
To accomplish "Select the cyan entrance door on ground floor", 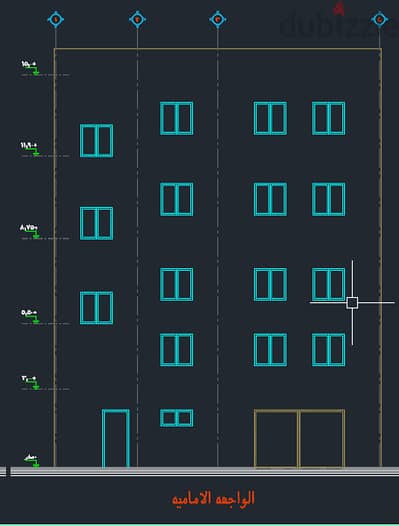I will click(x=116, y=438).
